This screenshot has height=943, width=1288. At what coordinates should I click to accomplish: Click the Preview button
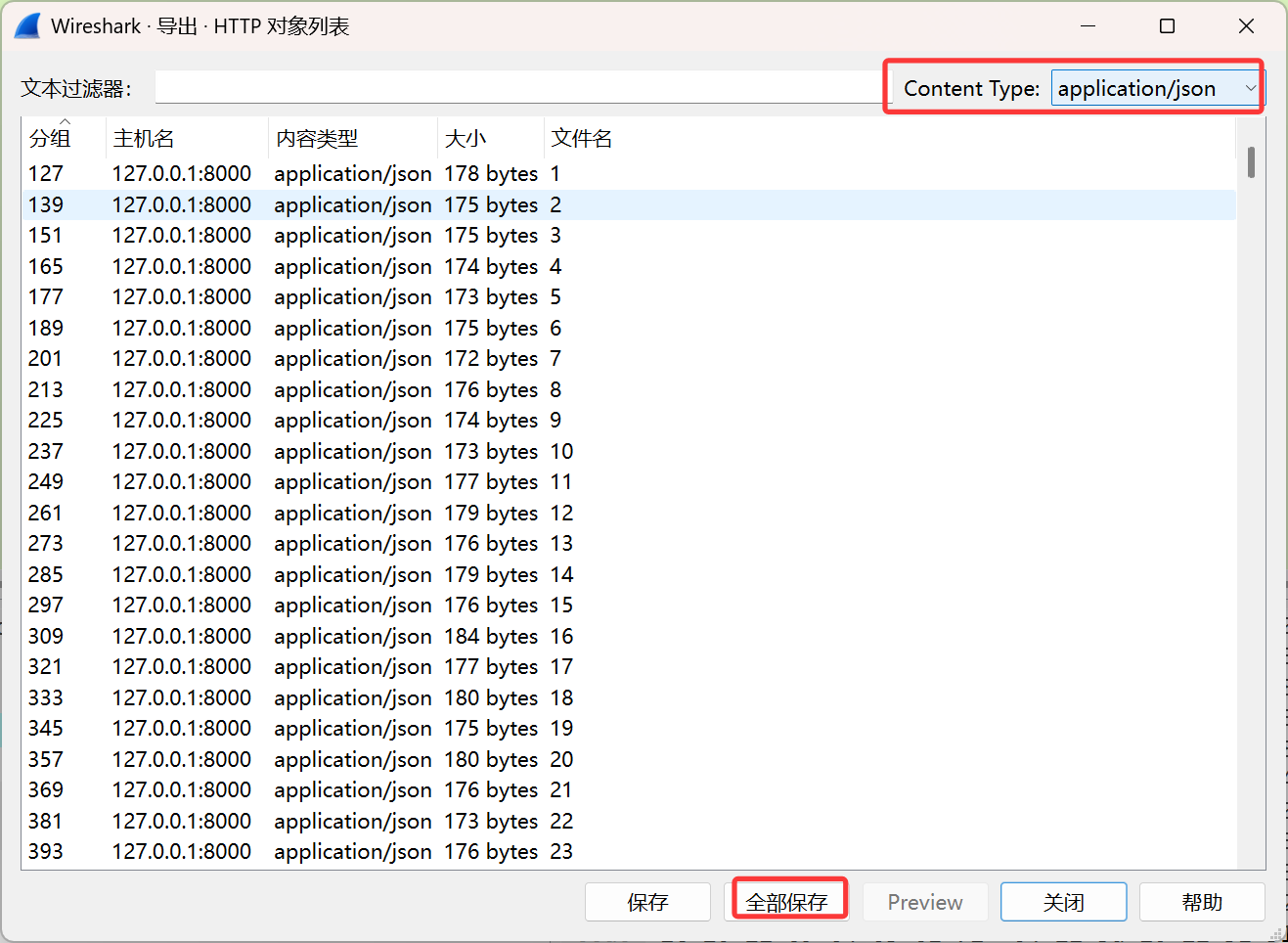[925, 902]
